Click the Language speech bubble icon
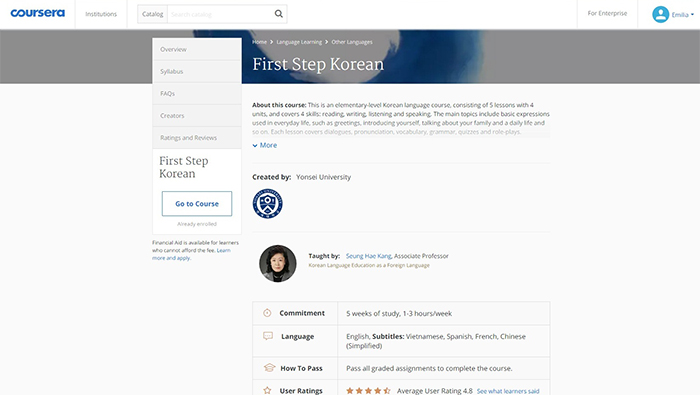Image resolution: width=700 pixels, height=395 pixels. click(x=268, y=336)
